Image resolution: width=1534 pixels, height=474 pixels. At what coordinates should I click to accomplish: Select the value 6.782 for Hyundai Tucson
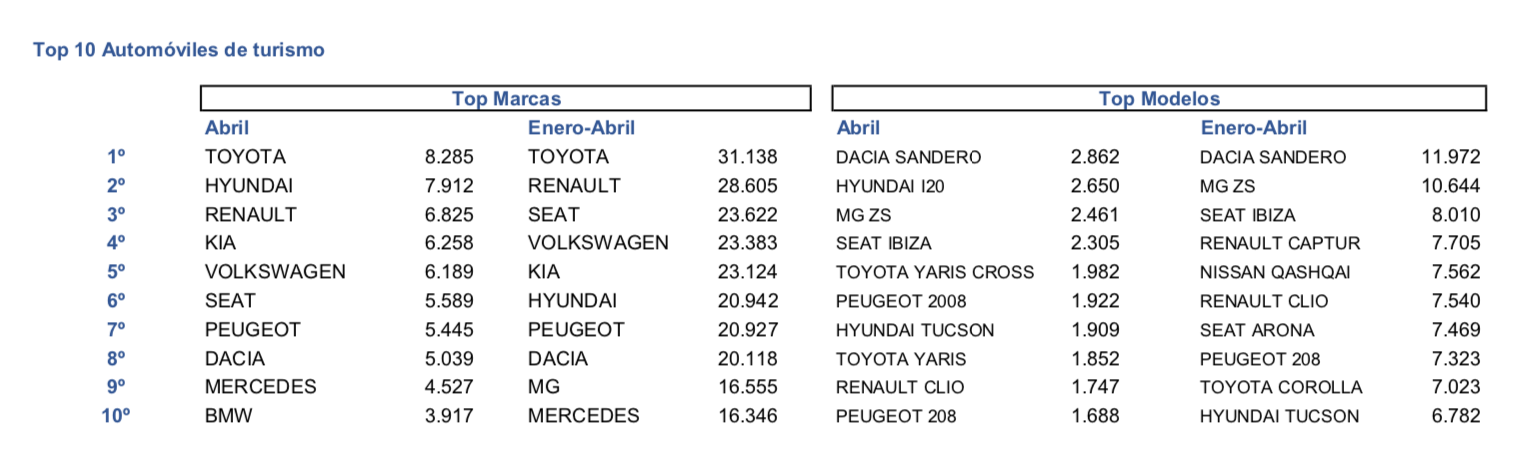pyautogui.click(x=1456, y=416)
